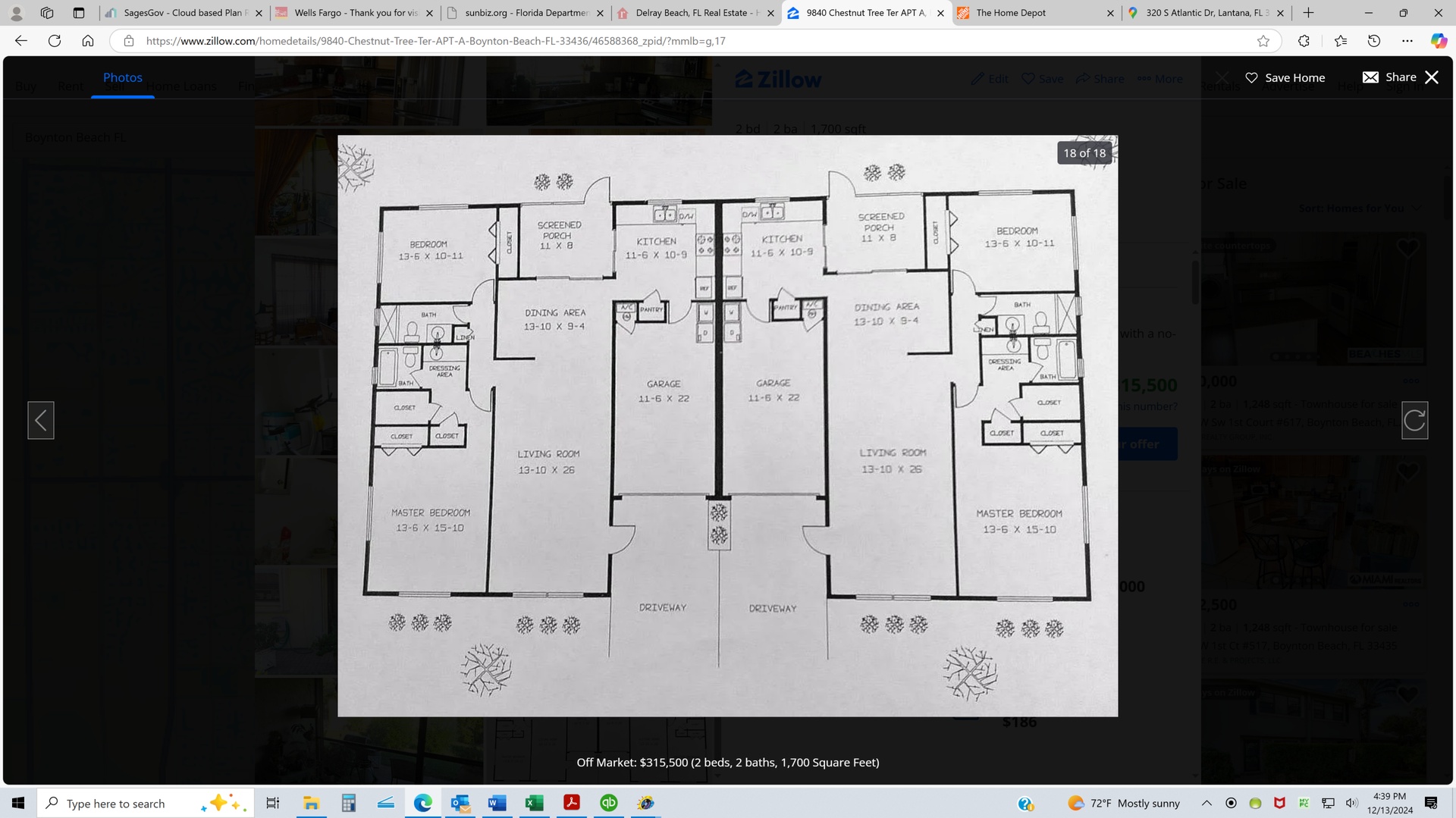This screenshot has height=818, width=1456.
Task: Show hidden system tray icons
Action: (1207, 803)
